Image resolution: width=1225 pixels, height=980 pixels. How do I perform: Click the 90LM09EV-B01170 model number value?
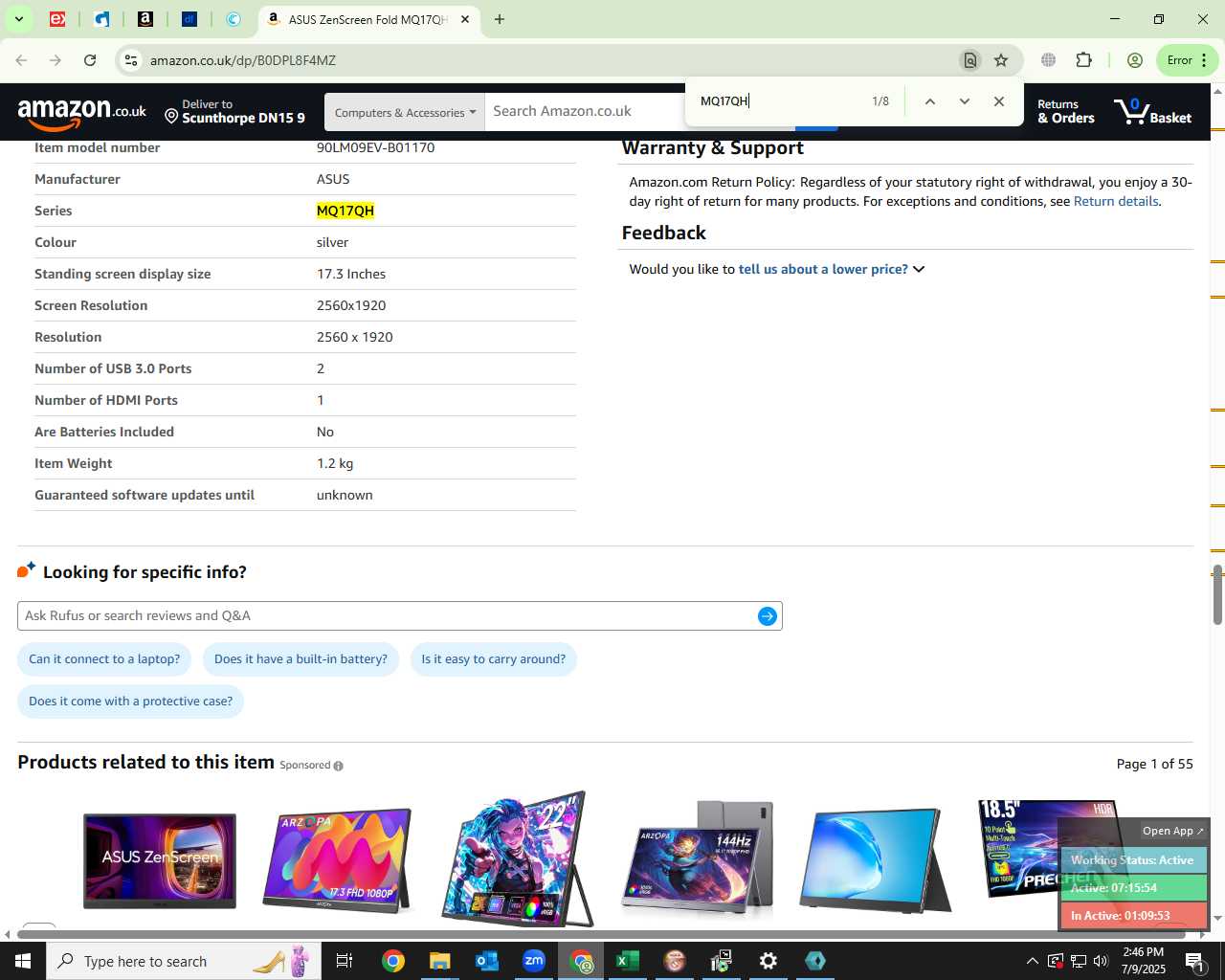point(375,148)
